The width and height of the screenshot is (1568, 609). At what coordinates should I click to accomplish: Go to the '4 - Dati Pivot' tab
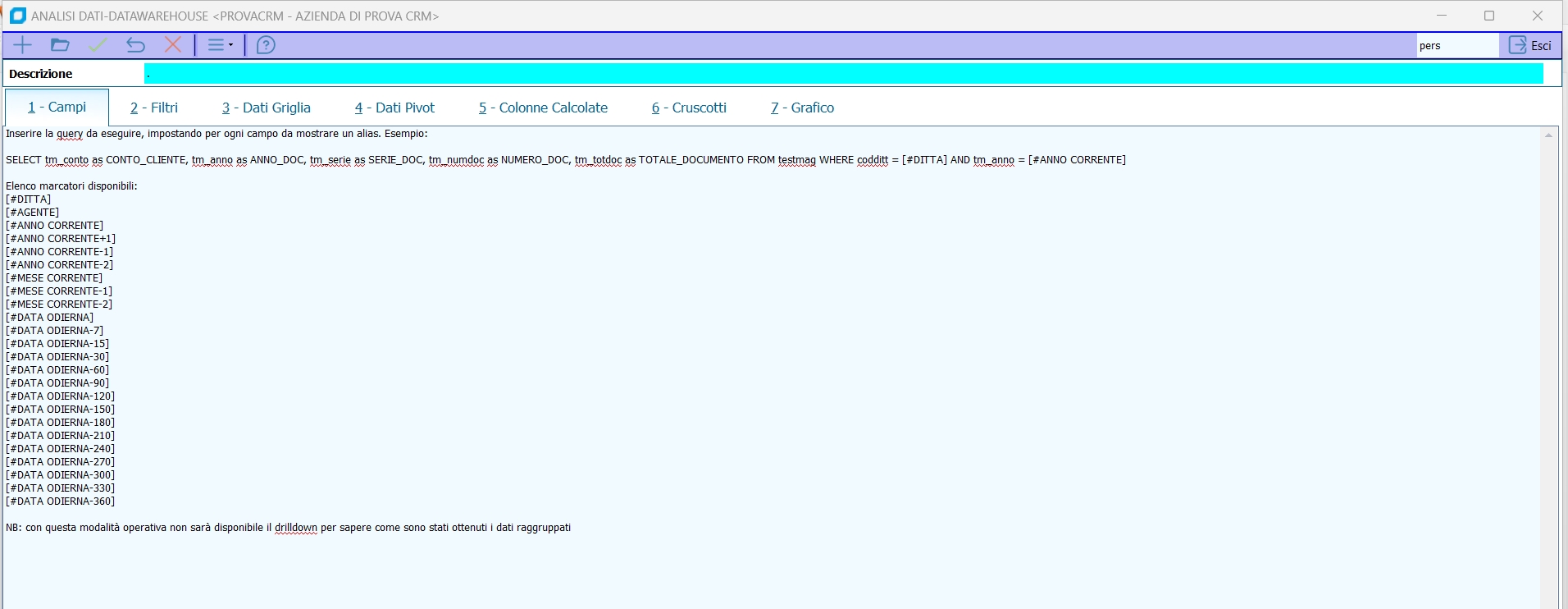pos(394,108)
